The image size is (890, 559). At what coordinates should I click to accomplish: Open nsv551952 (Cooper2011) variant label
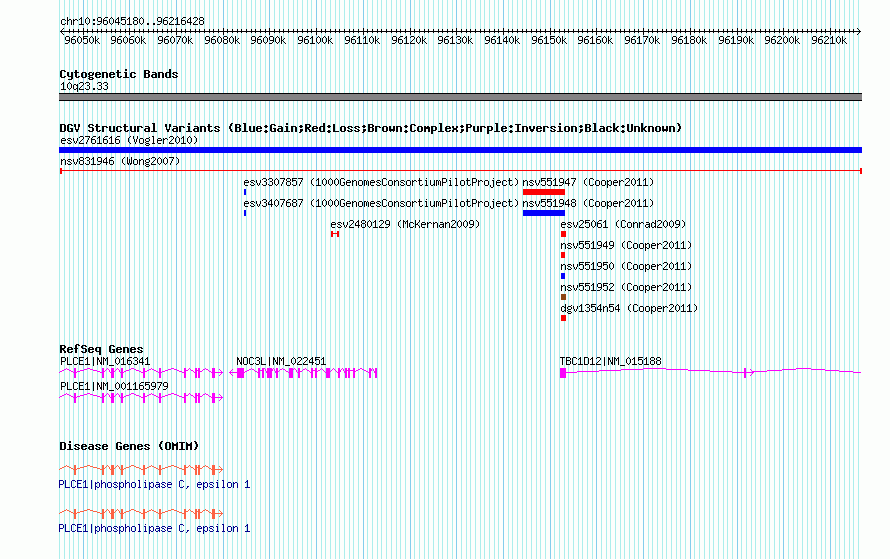(626, 287)
